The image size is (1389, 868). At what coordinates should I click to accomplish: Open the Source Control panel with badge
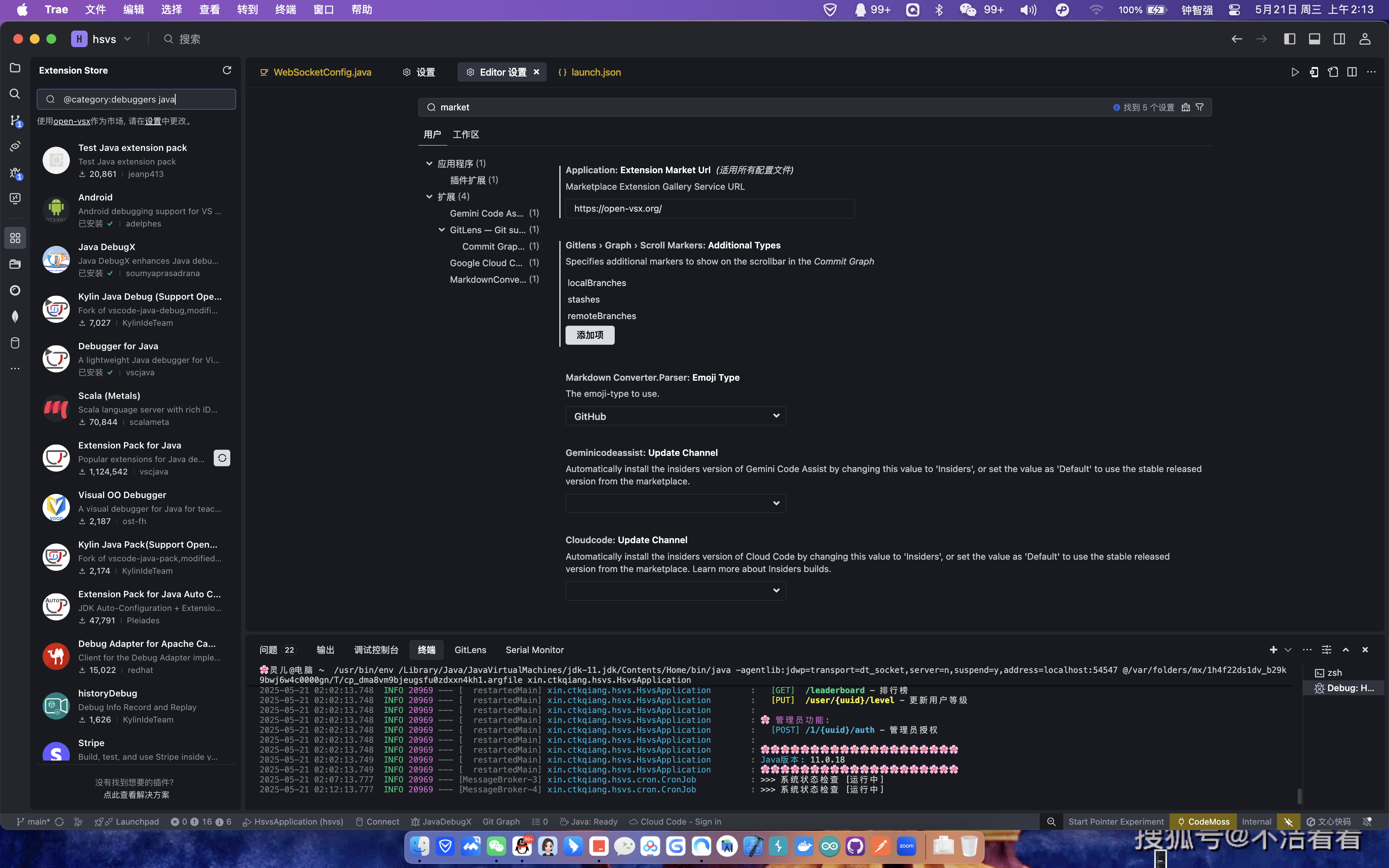point(15,121)
